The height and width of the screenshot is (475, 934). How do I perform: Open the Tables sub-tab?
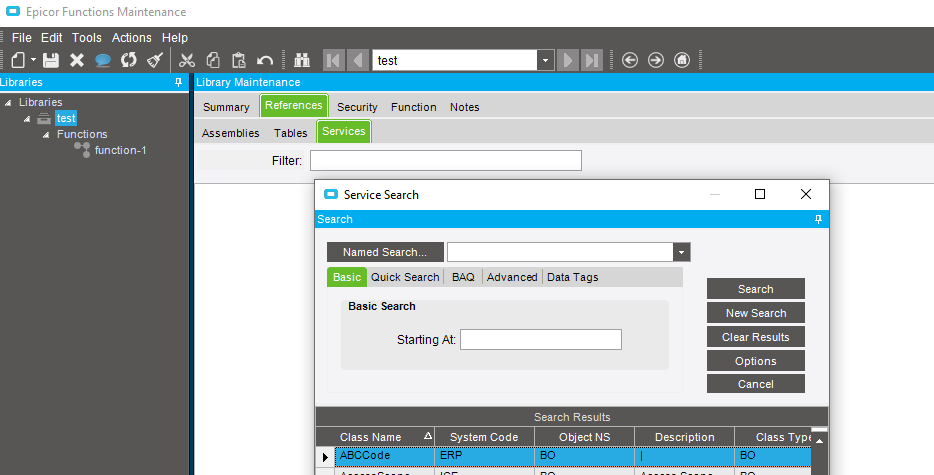tap(291, 133)
